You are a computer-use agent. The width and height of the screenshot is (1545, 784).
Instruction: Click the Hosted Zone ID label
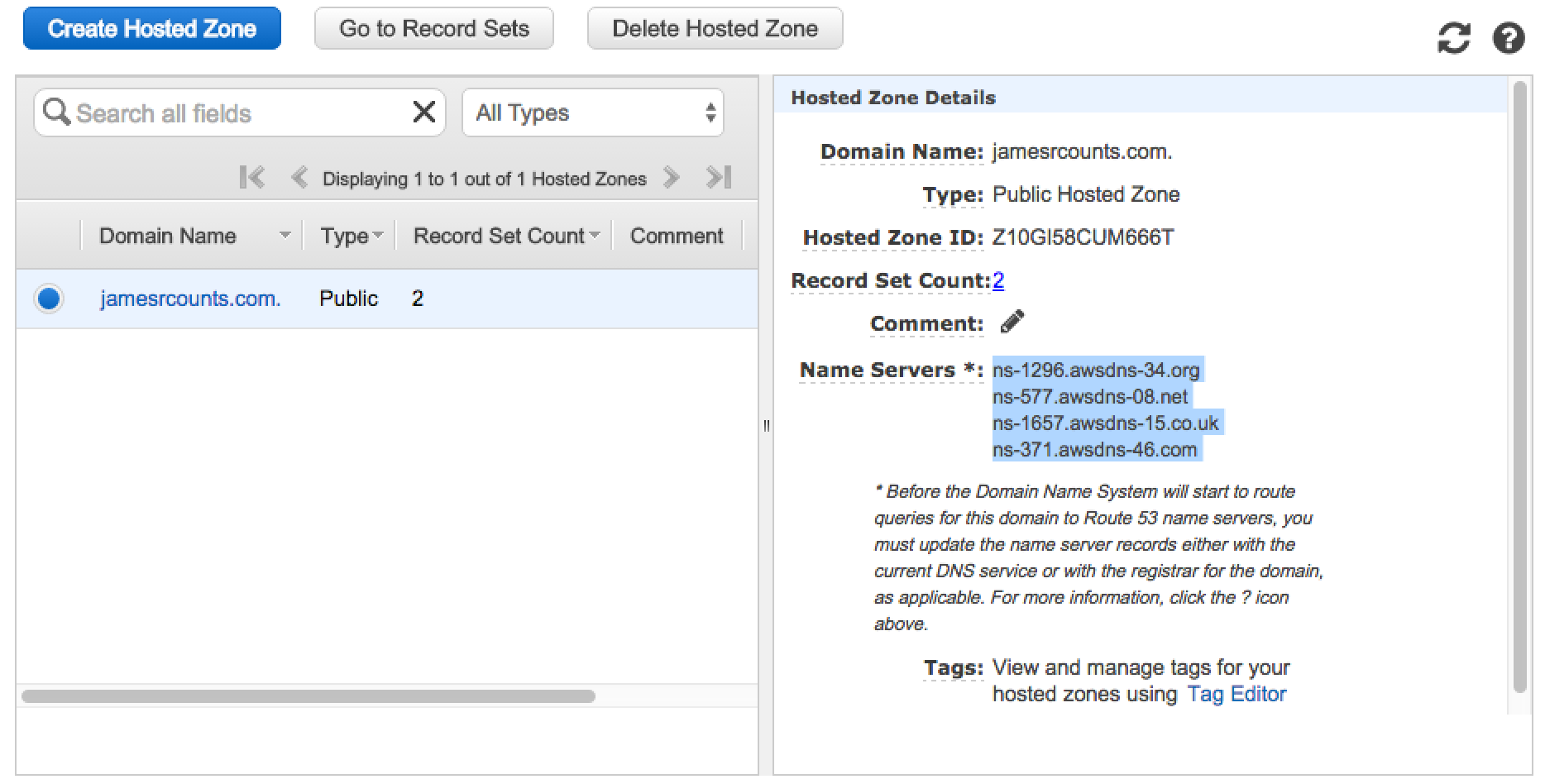coord(893,237)
